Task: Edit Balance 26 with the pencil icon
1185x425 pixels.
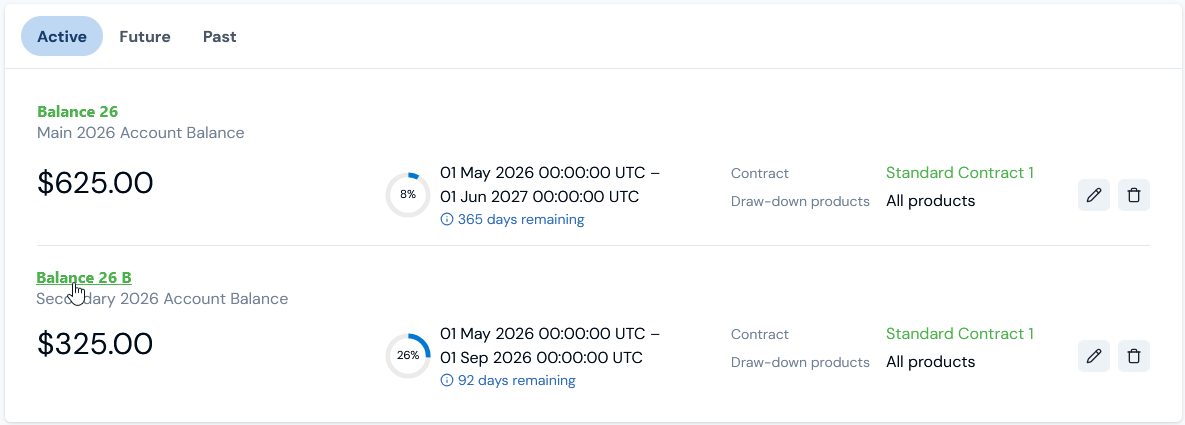Action: pyautogui.click(x=1094, y=195)
